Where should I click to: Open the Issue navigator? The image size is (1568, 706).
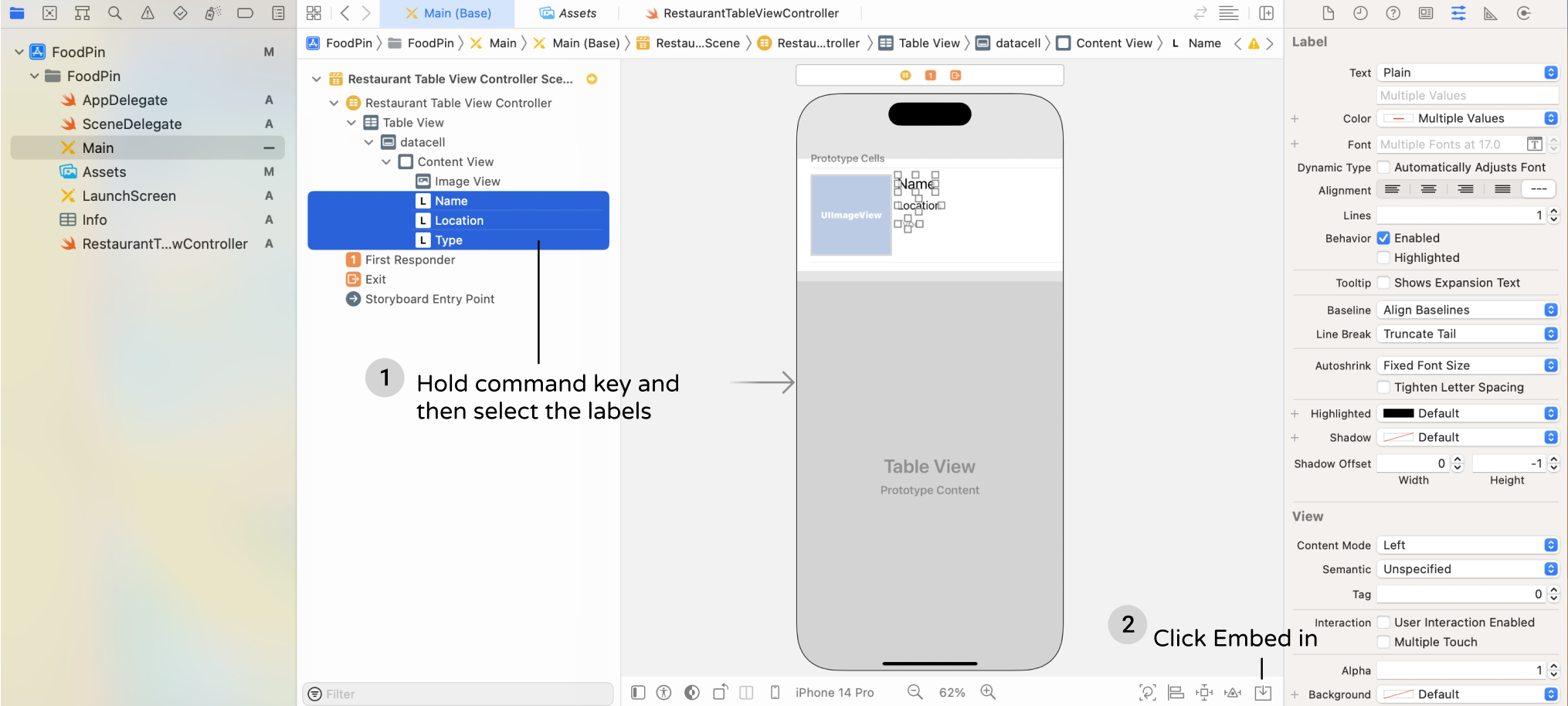point(147,13)
